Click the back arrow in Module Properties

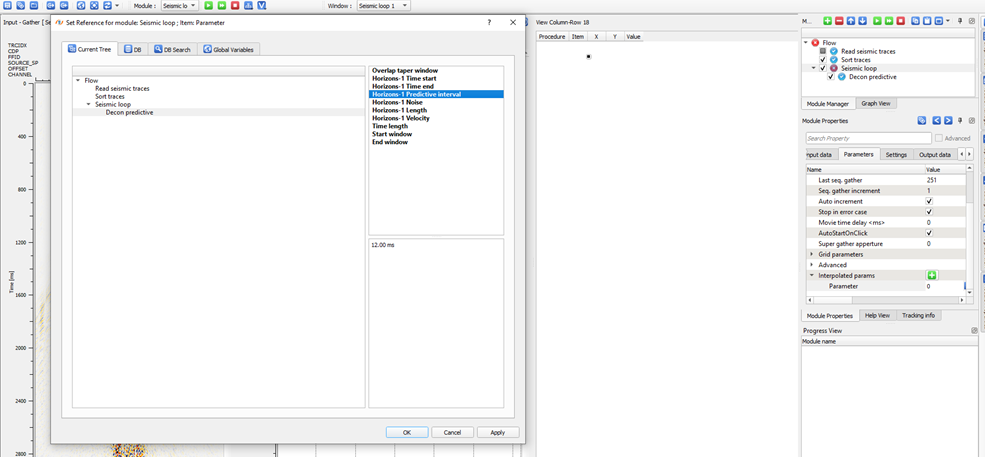click(936, 120)
